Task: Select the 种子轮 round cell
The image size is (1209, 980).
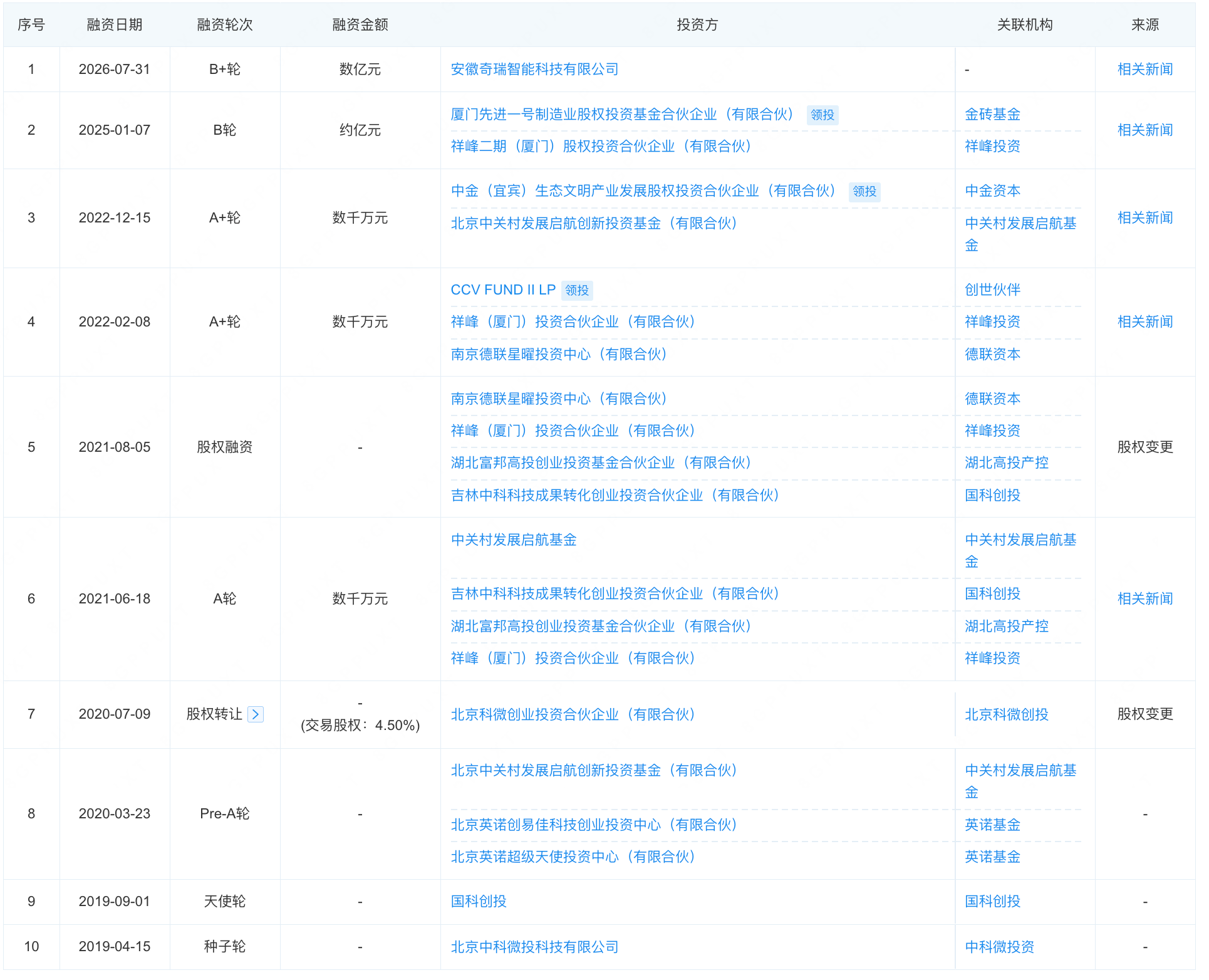Action: click(225, 947)
